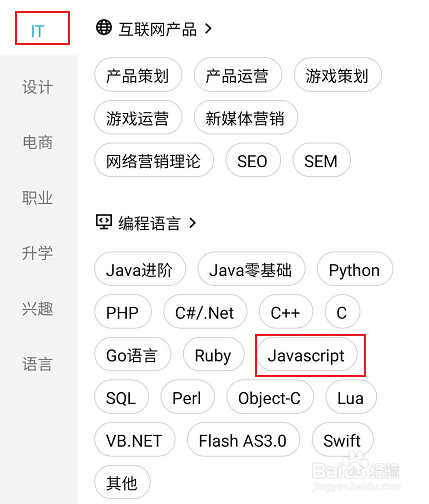
Task: Open the 编程语言 section heading
Action: 150,223
